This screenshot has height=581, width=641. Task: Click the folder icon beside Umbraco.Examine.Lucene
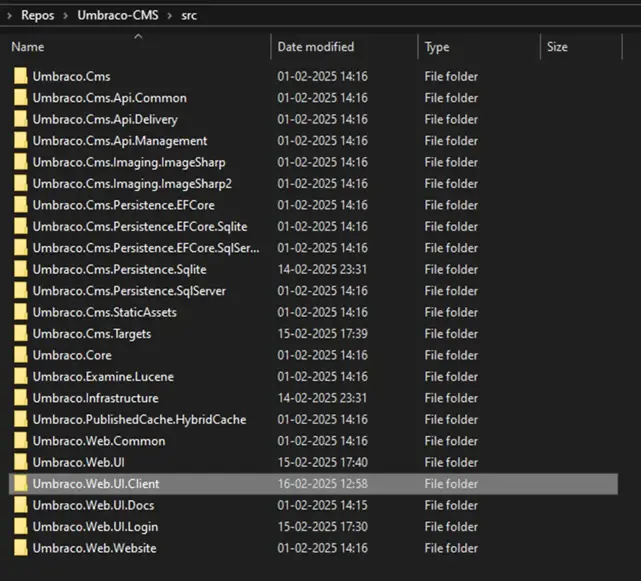tap(20, 377)
